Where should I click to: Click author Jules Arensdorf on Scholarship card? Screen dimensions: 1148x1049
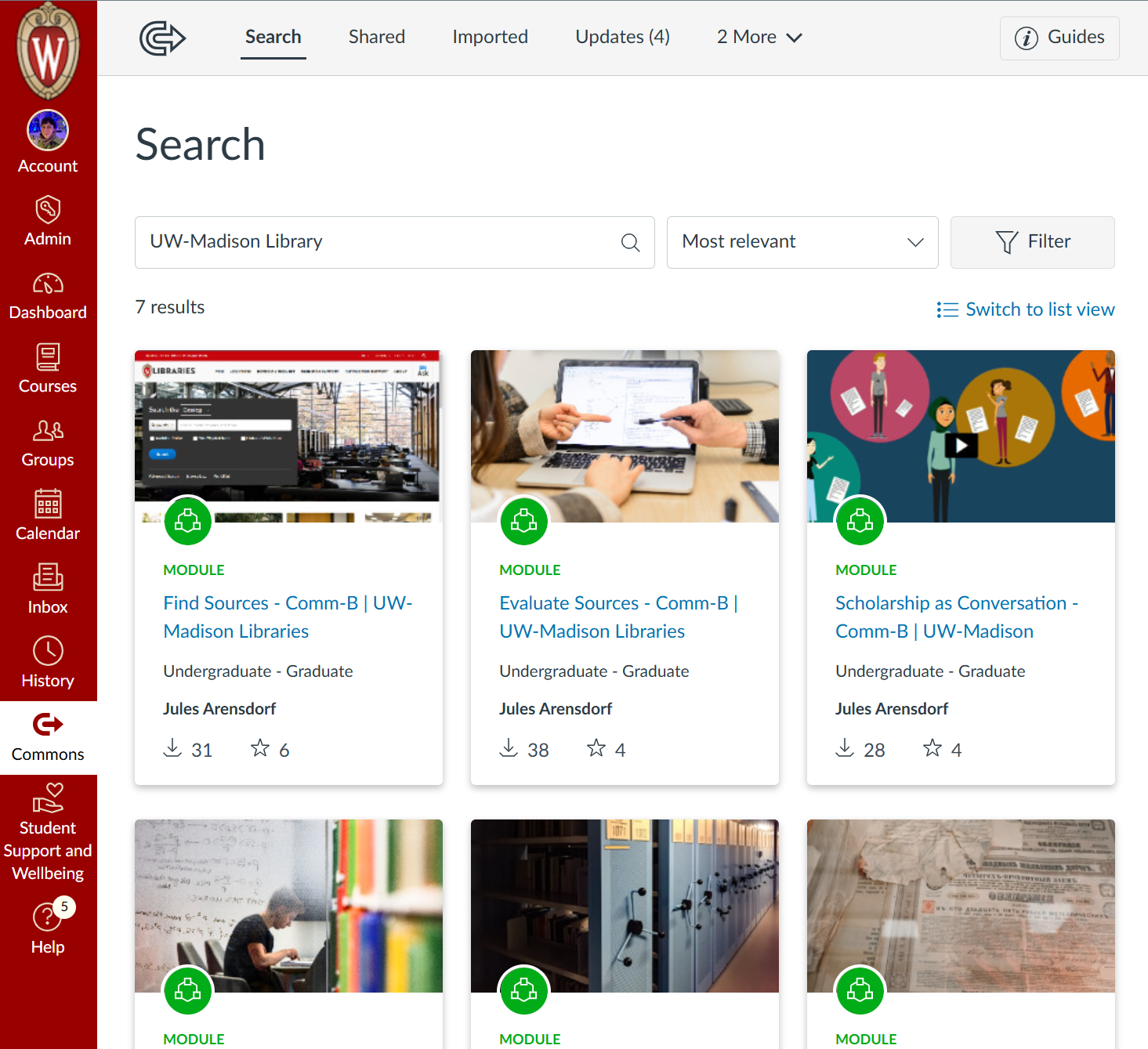(892, 709)
